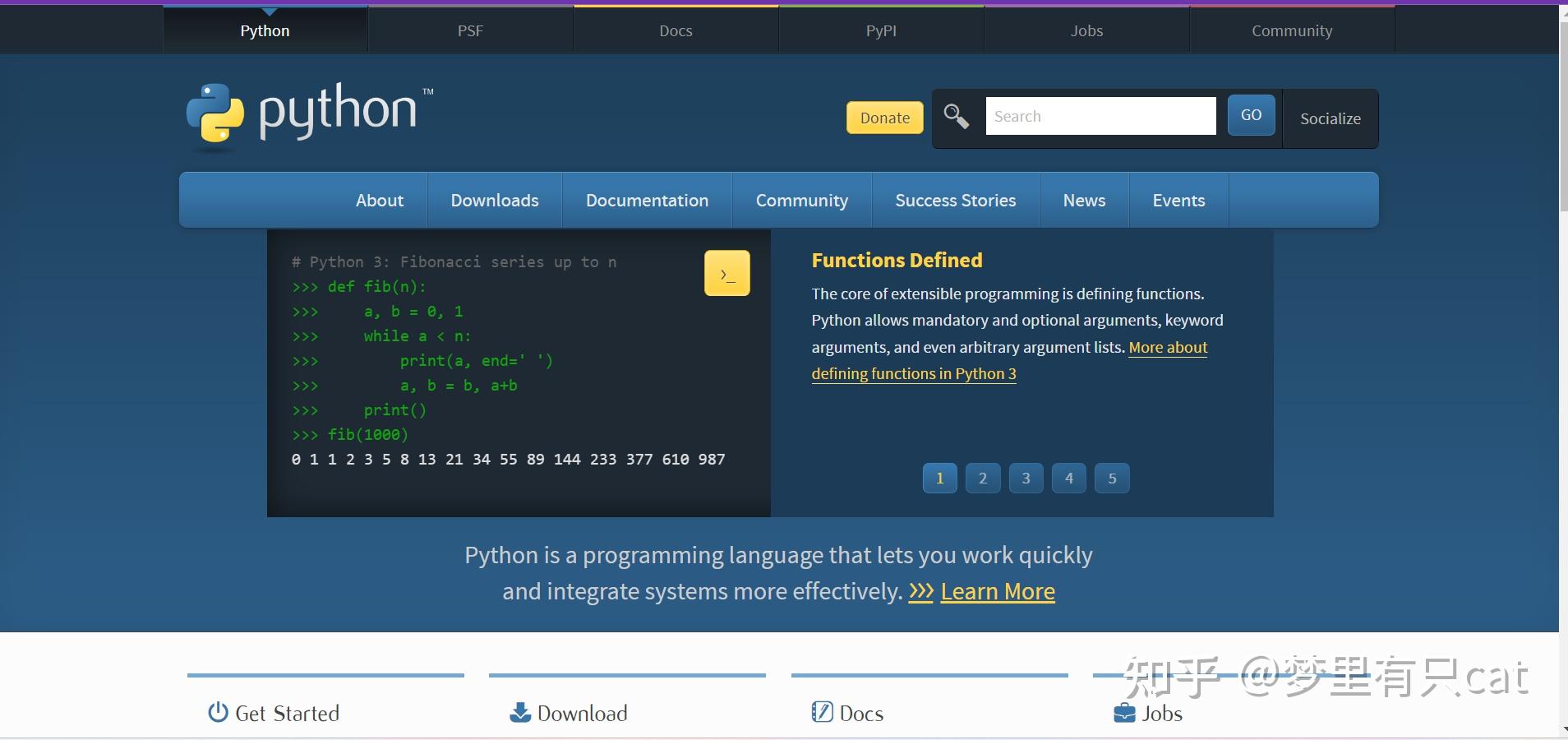
Task: Open the defining functions in Python 3 link
Action: coord(913,374)
